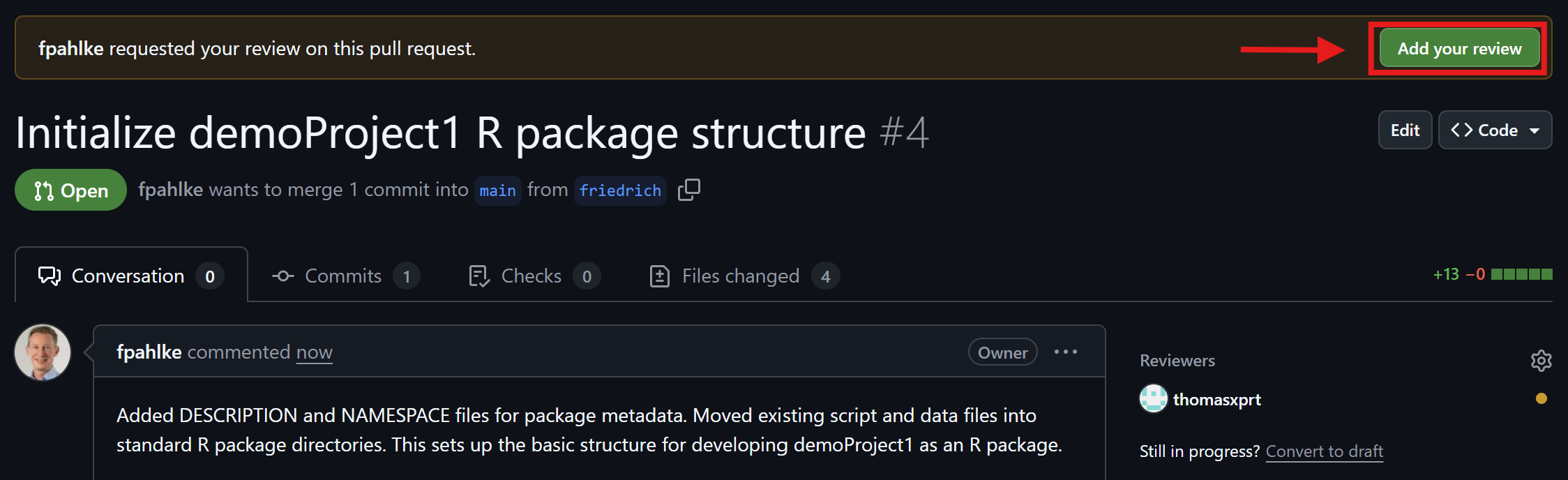Click the thomasxprt reviewer avatar

(1153, 399)
